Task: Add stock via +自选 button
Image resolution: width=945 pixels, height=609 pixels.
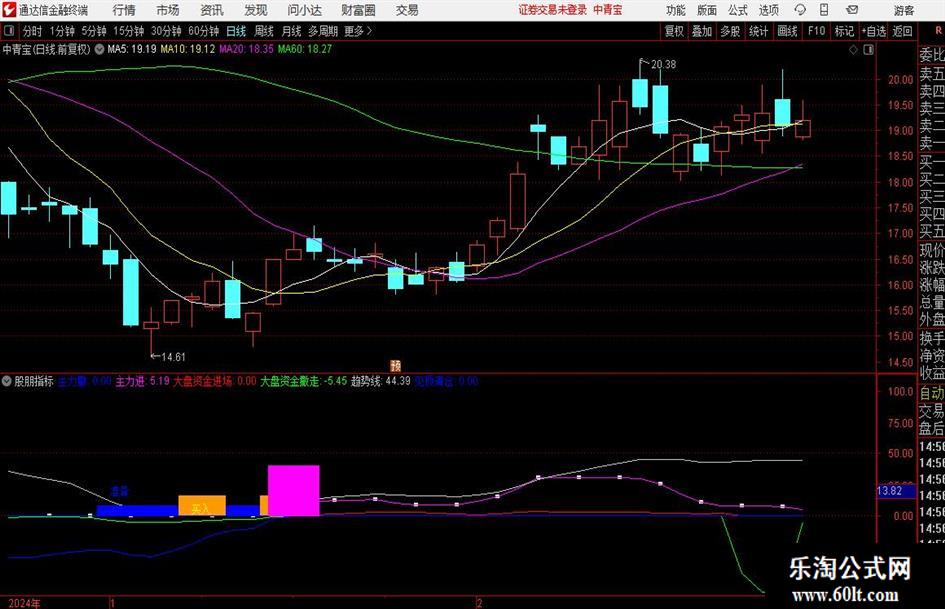Action: [x=874, y=31]
